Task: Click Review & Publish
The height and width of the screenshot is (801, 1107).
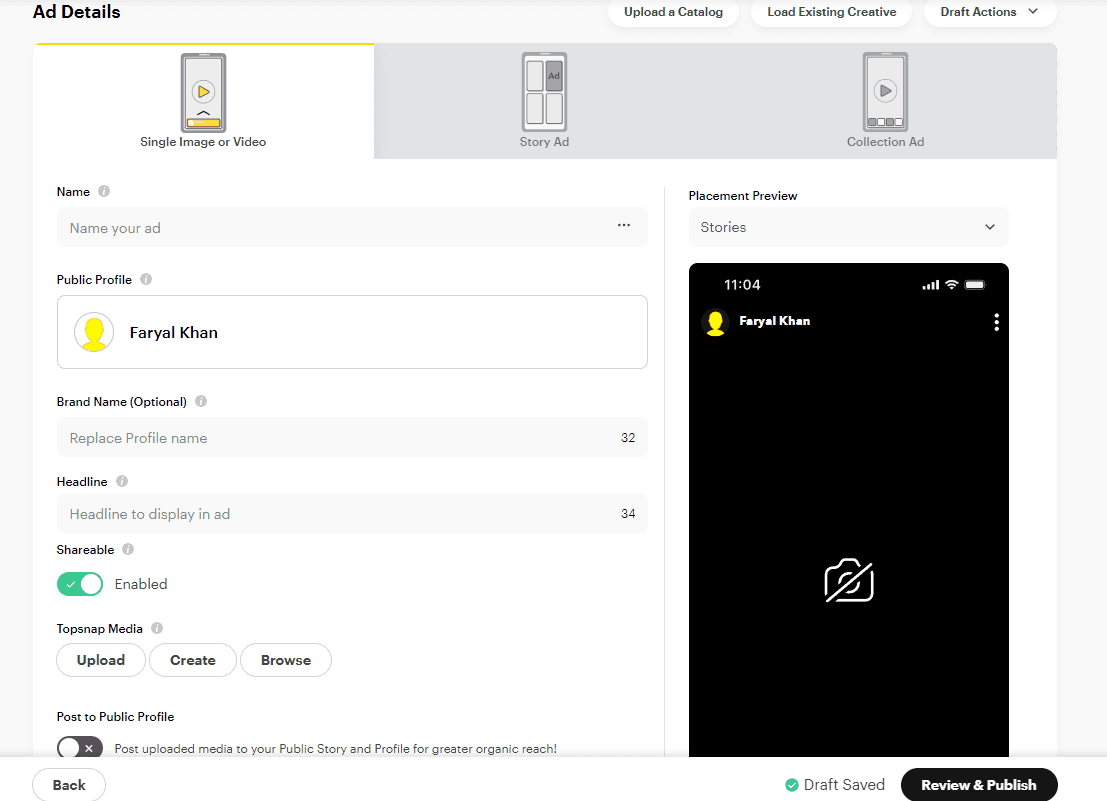Action: pyautogui.click(x=978, y=784)
